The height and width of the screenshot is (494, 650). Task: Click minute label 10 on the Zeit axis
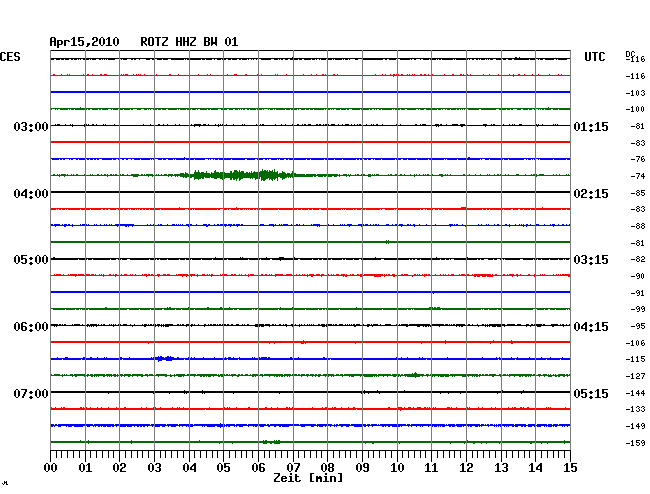click(397, 468)
